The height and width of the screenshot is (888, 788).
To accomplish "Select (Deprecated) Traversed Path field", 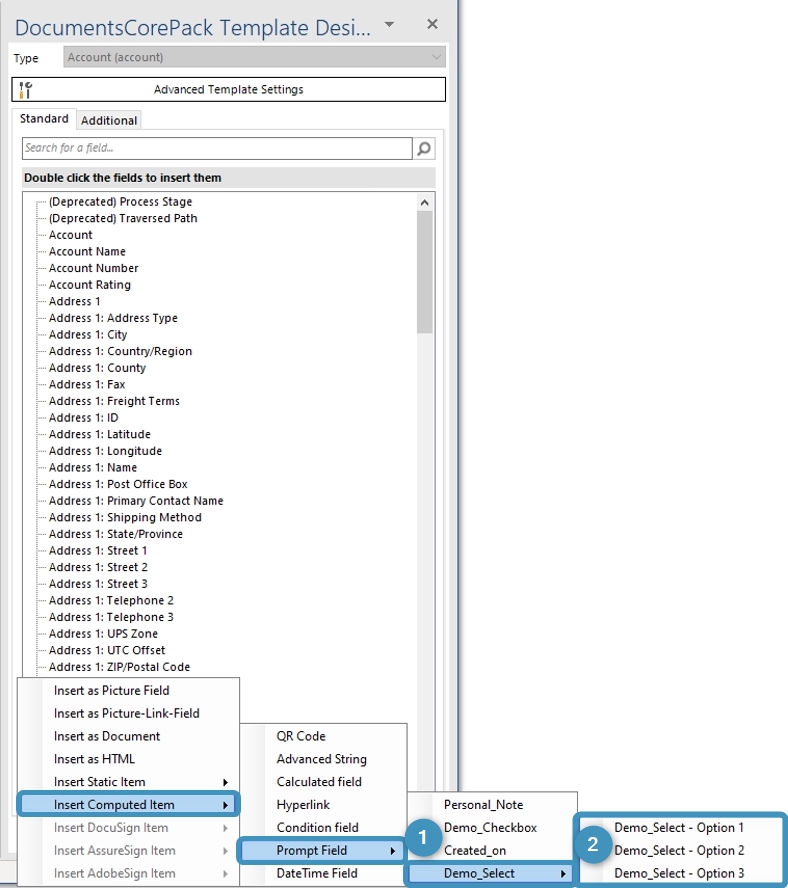I will pos(123,218).
